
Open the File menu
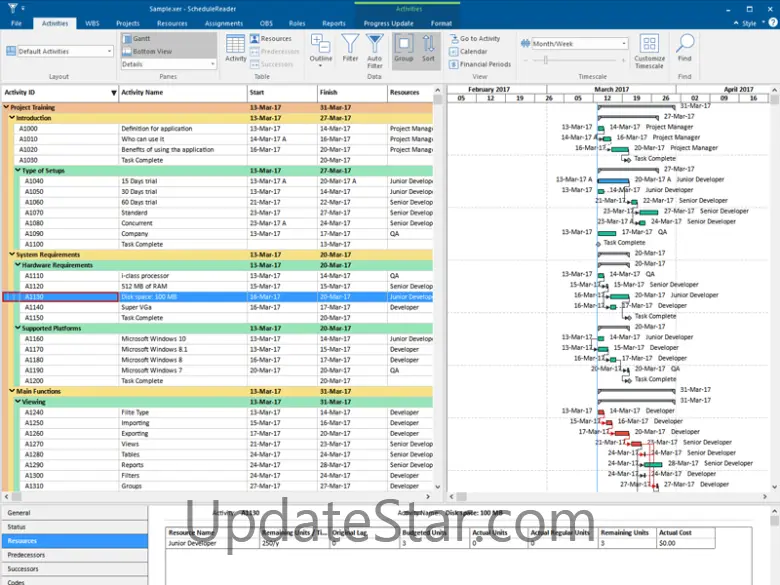16,23
